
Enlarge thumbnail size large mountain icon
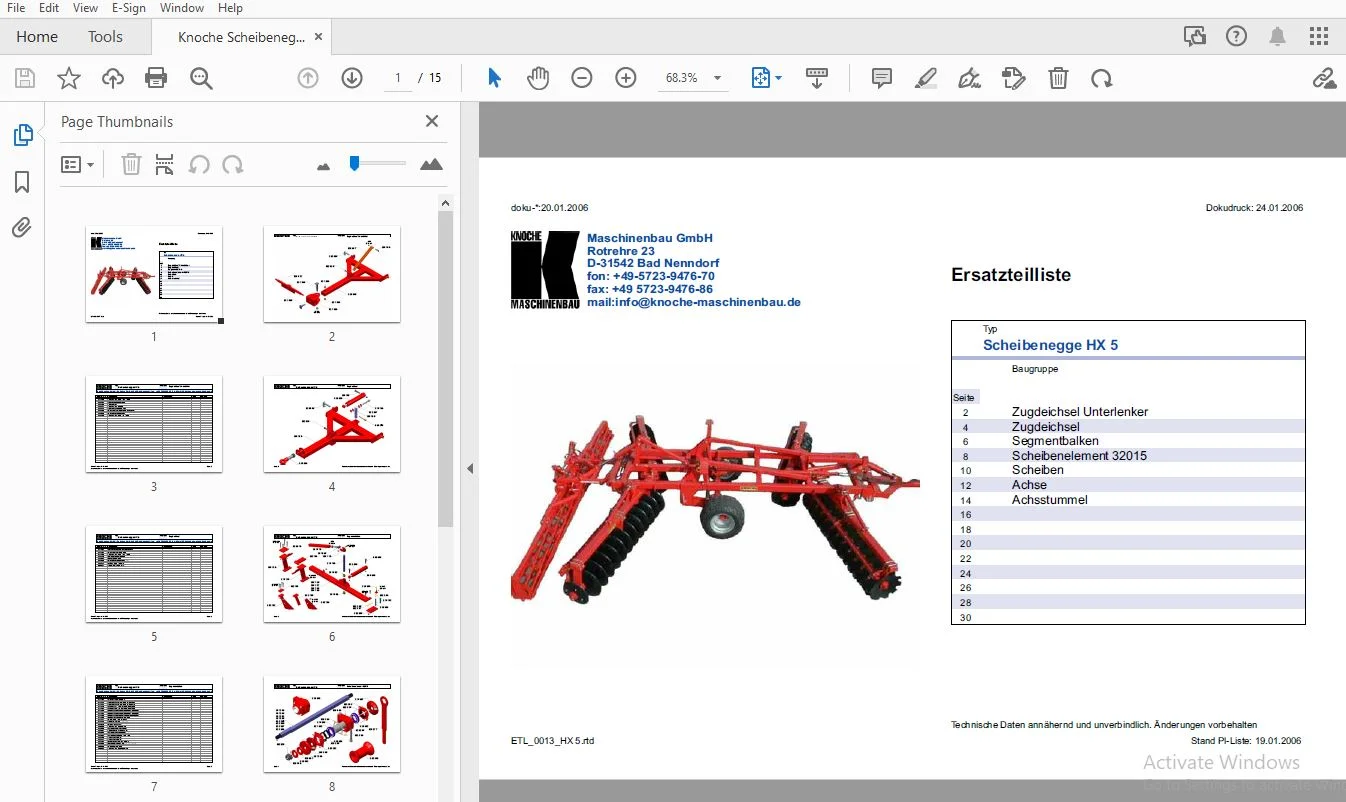(x=431, y=164)
